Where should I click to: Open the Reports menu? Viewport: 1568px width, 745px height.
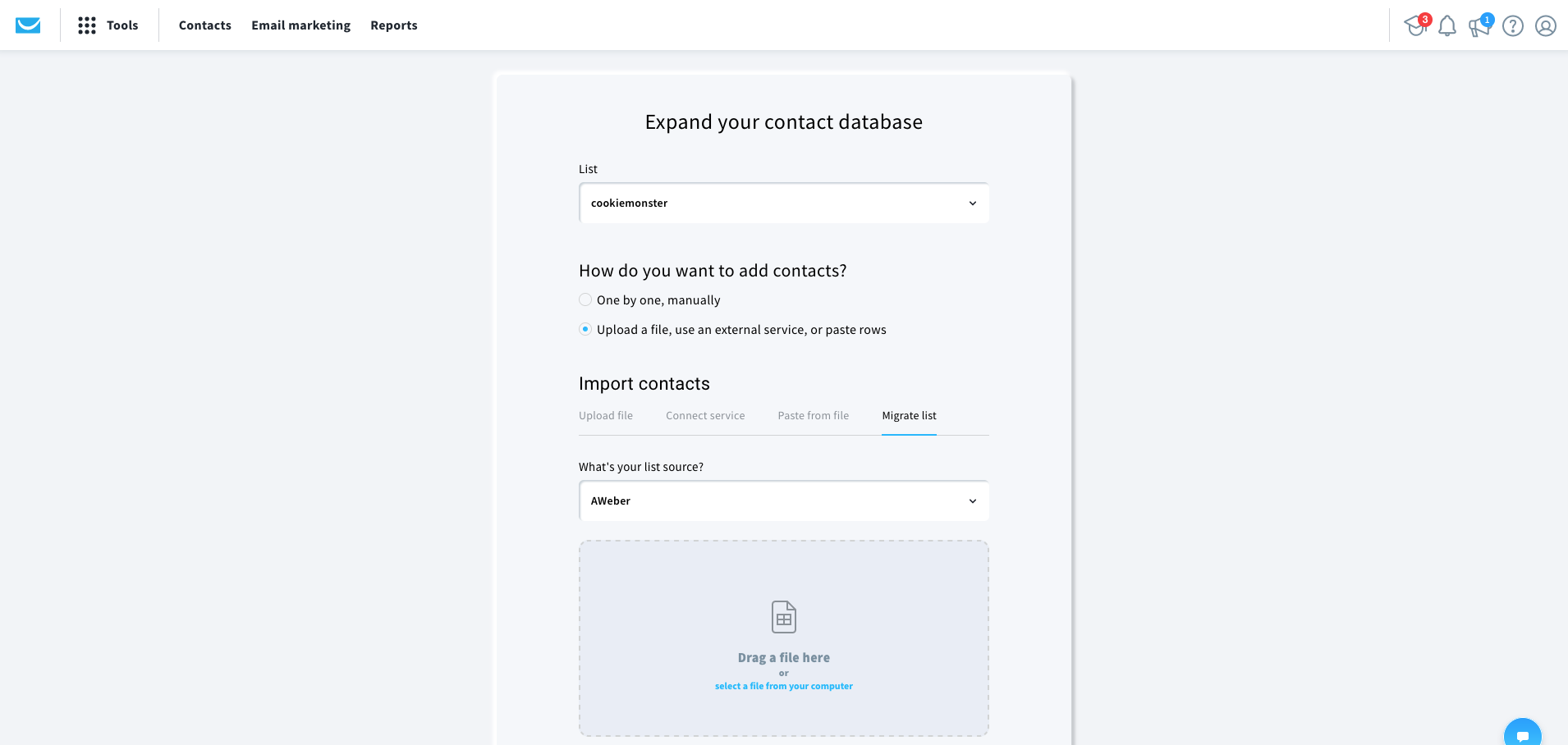[394, 25]
